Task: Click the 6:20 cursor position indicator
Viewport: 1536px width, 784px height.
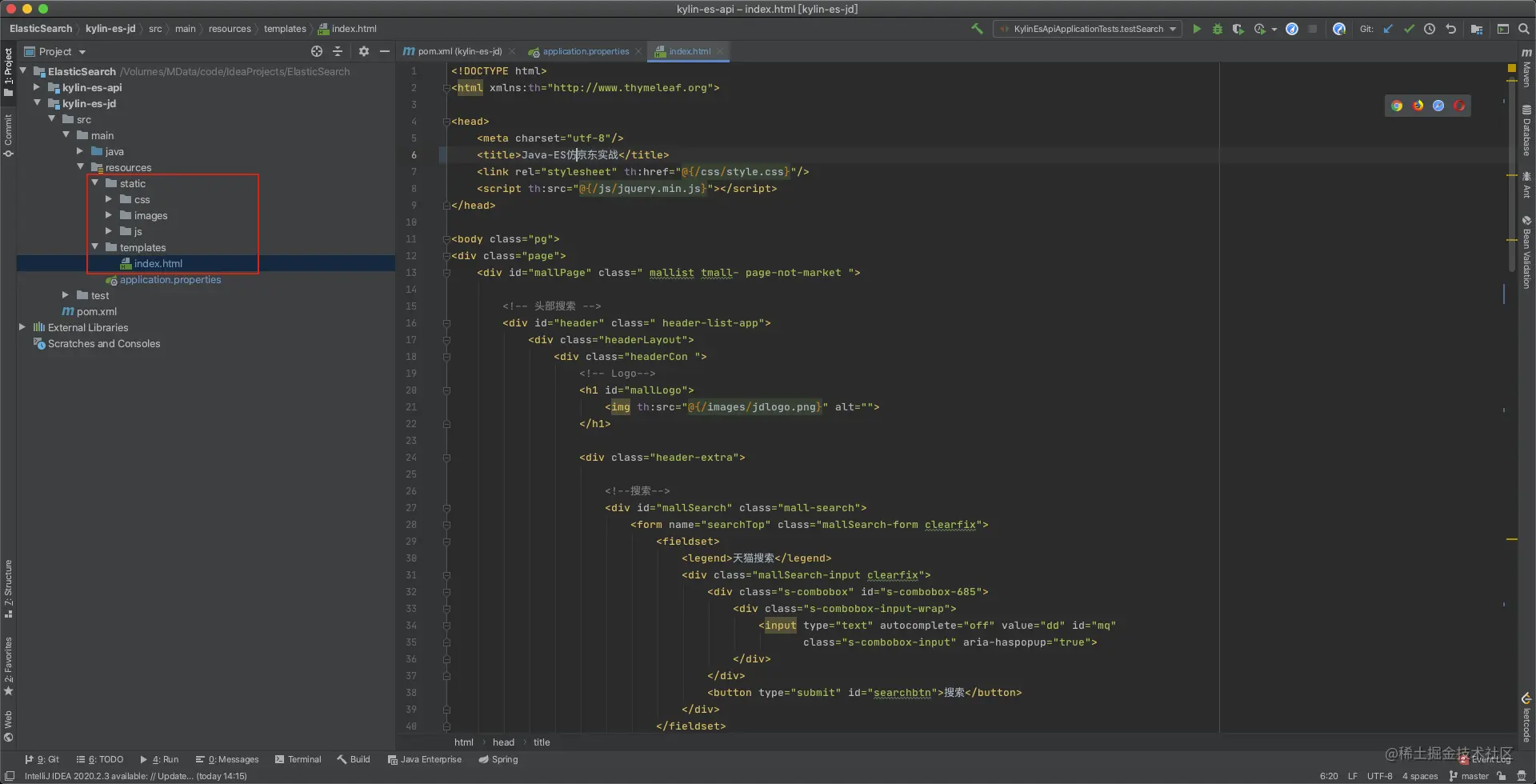Action: pyautogui.click(x=1329, y=776)
